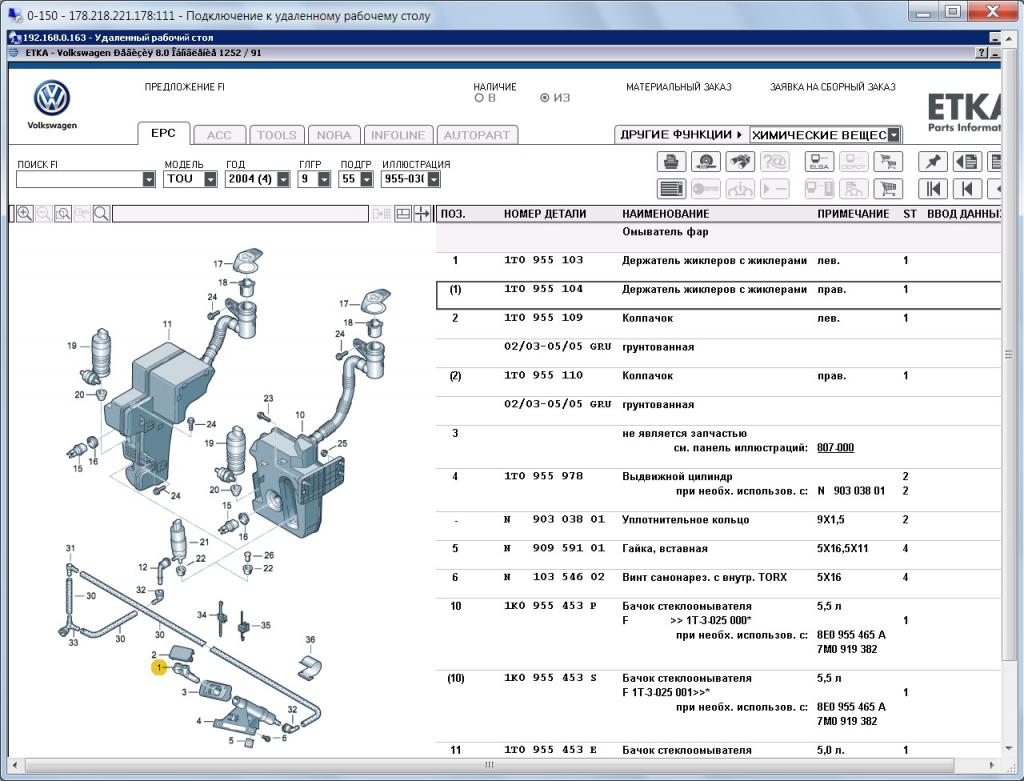Click the printer icon in the toolbar

click(671, 161)
